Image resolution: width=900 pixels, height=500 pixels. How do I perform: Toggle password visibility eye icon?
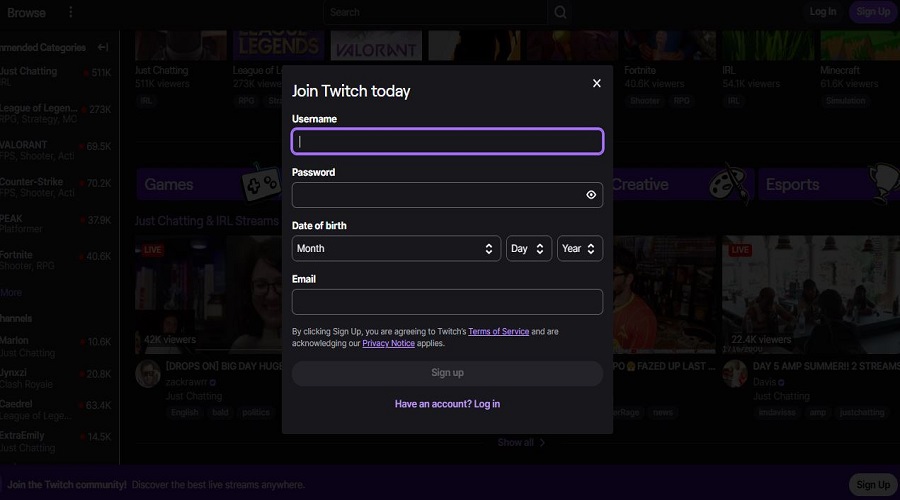pos(591,195)
